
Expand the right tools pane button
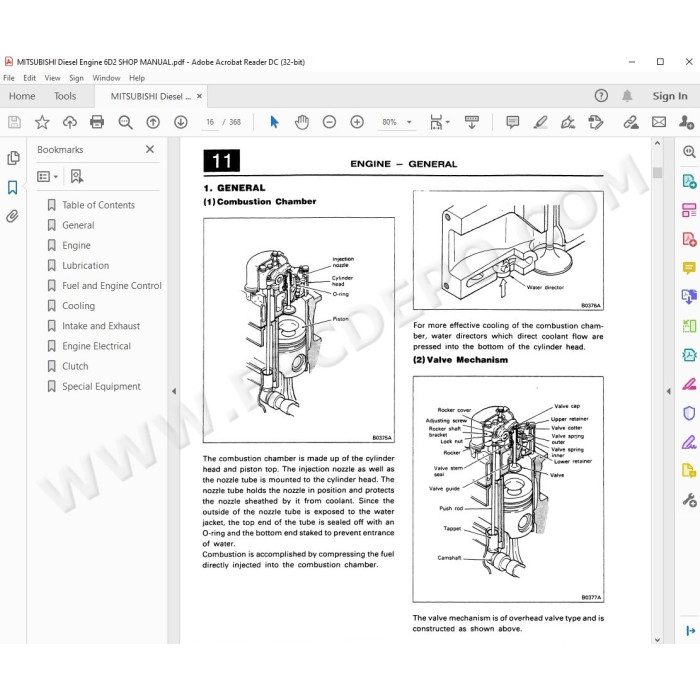[x=690, y=631]
